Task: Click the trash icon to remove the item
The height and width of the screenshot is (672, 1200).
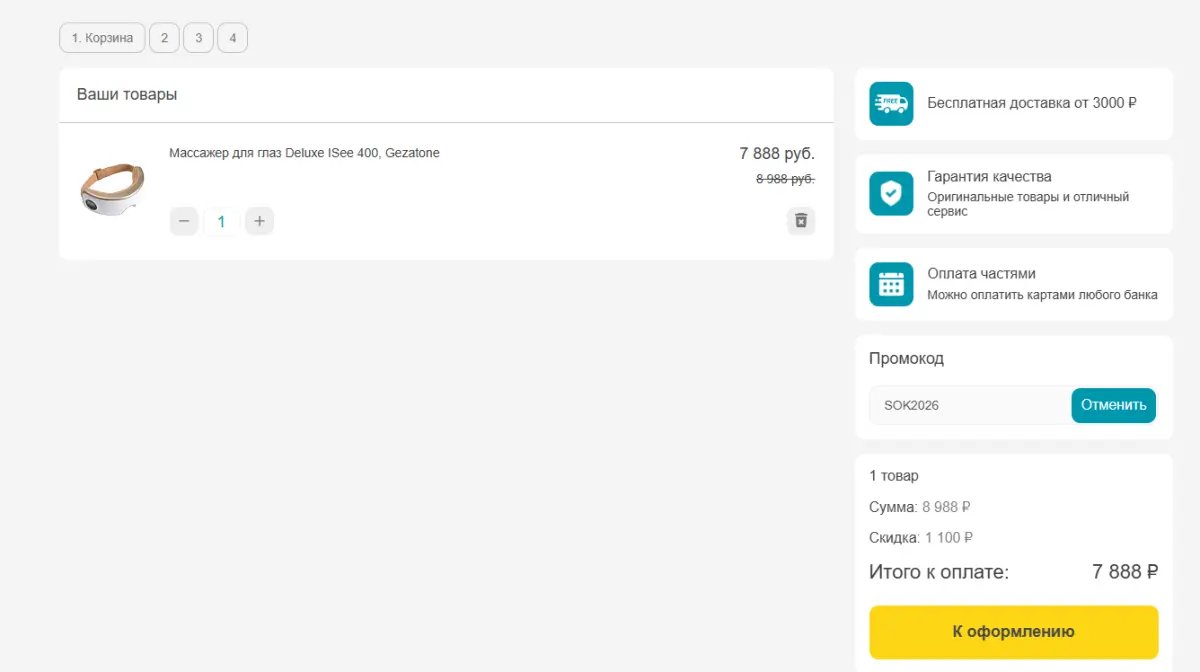Action: (x=801, y=221)
